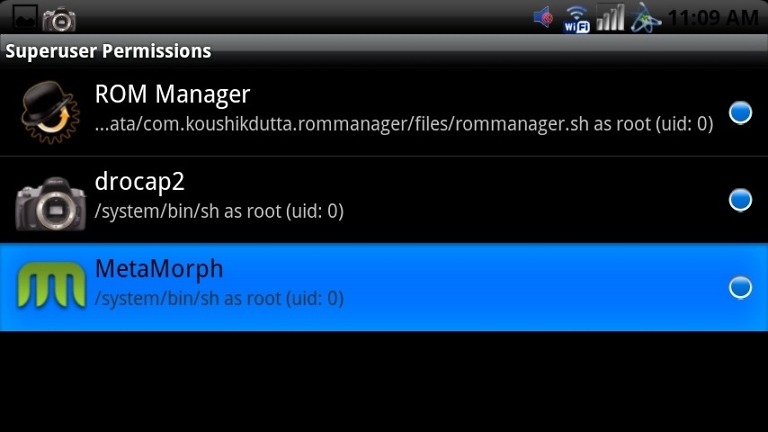Toggle drocap2 permission indicator
The image size is (768, 432).
click(x=740, y=200)
